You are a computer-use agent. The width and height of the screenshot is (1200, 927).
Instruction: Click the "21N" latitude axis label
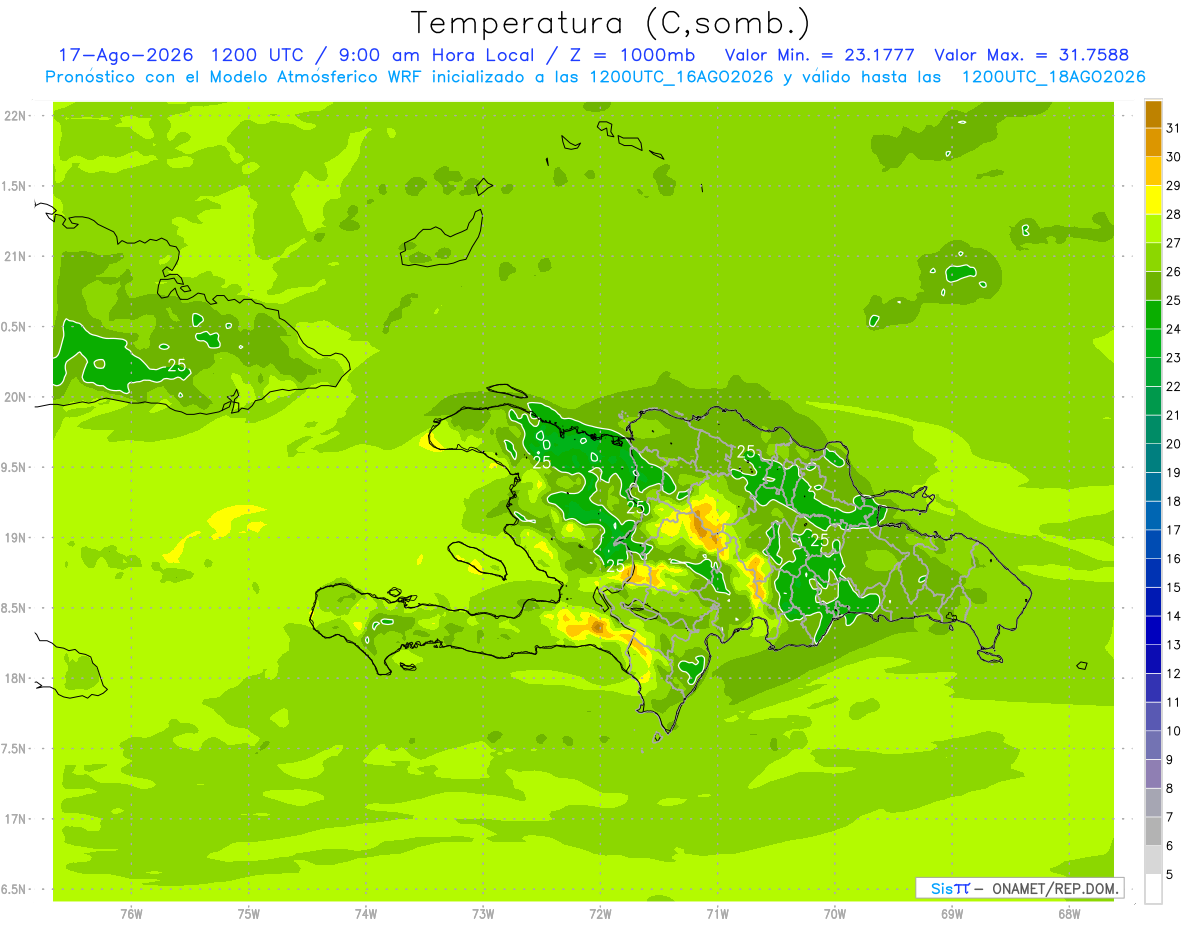click(x=17, y=256)
